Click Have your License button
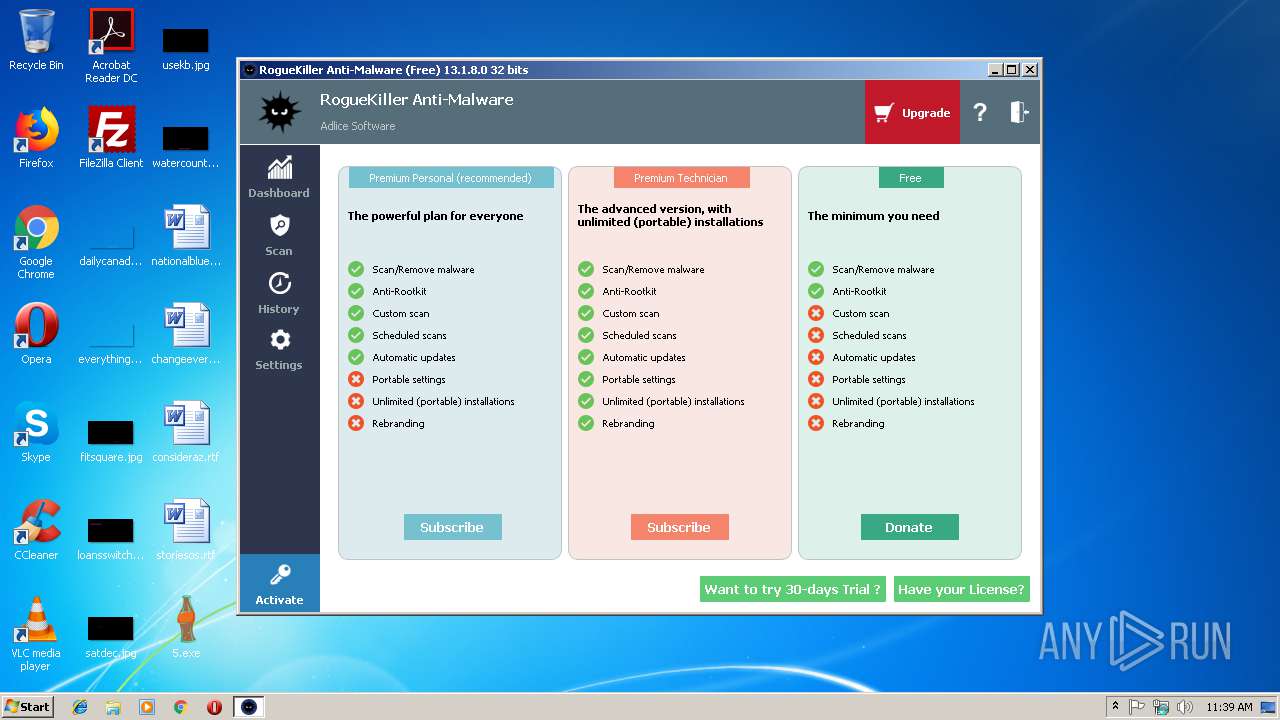1280x720 pixels. pos(961,589)
